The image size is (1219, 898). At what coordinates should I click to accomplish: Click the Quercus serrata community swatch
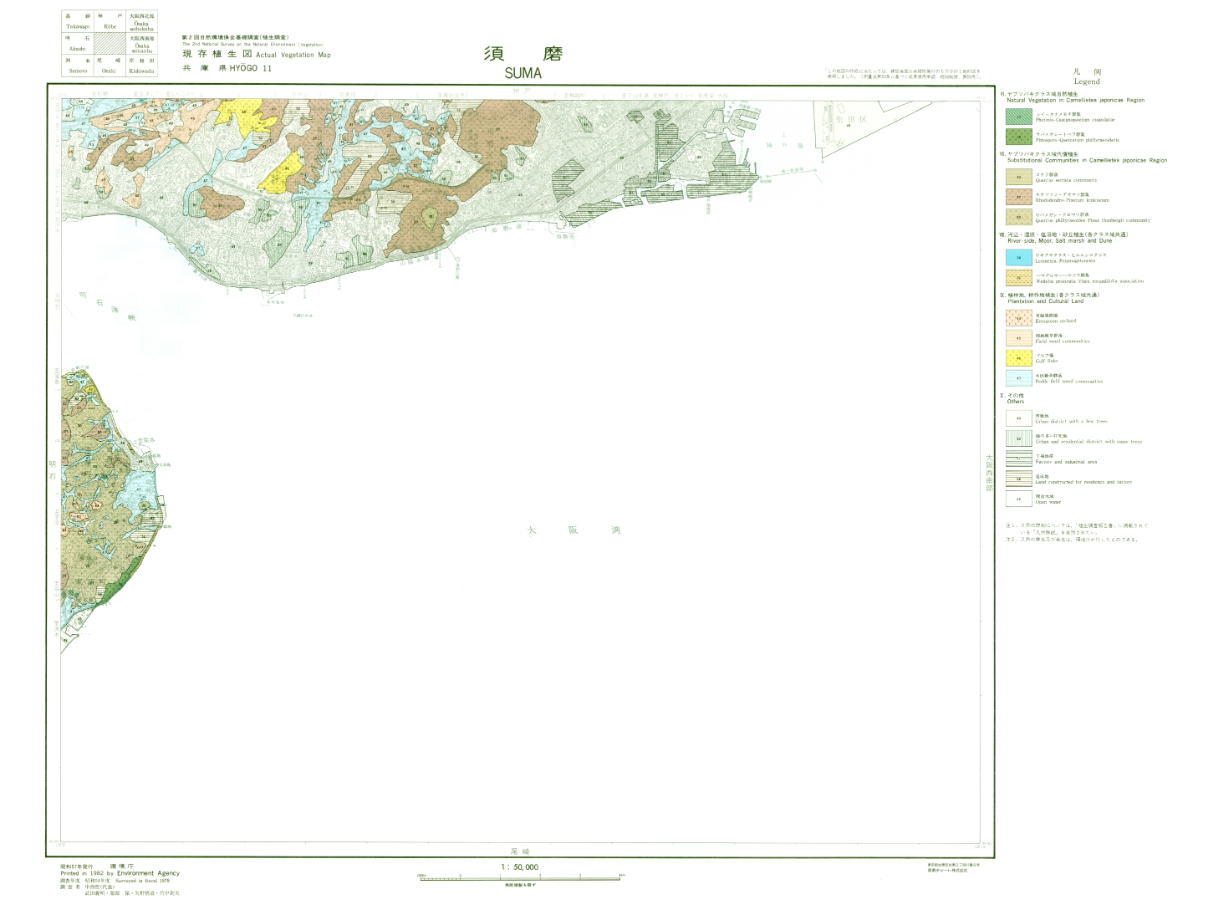[x=1018, y=176]
